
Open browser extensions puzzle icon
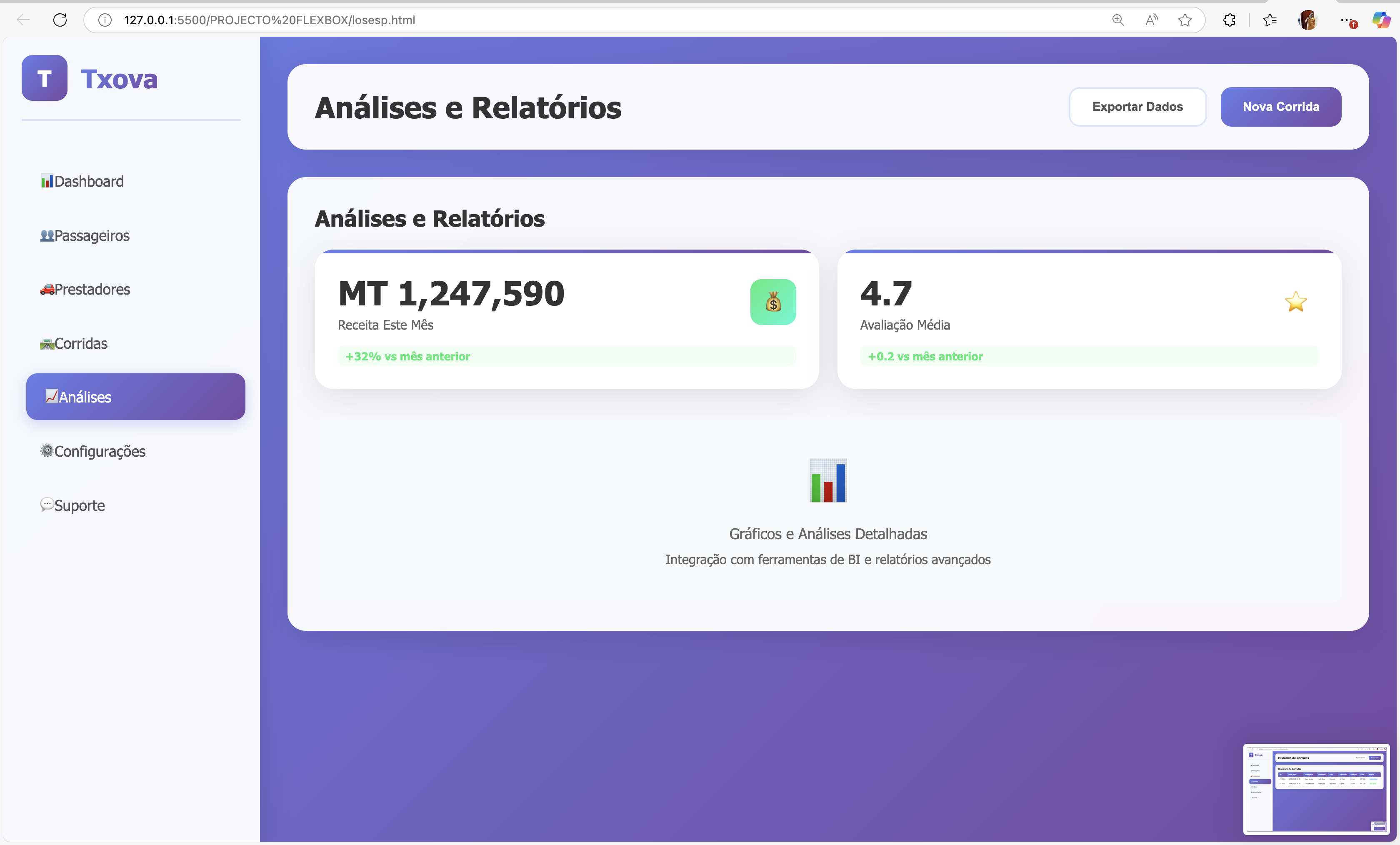[1229, 20]
